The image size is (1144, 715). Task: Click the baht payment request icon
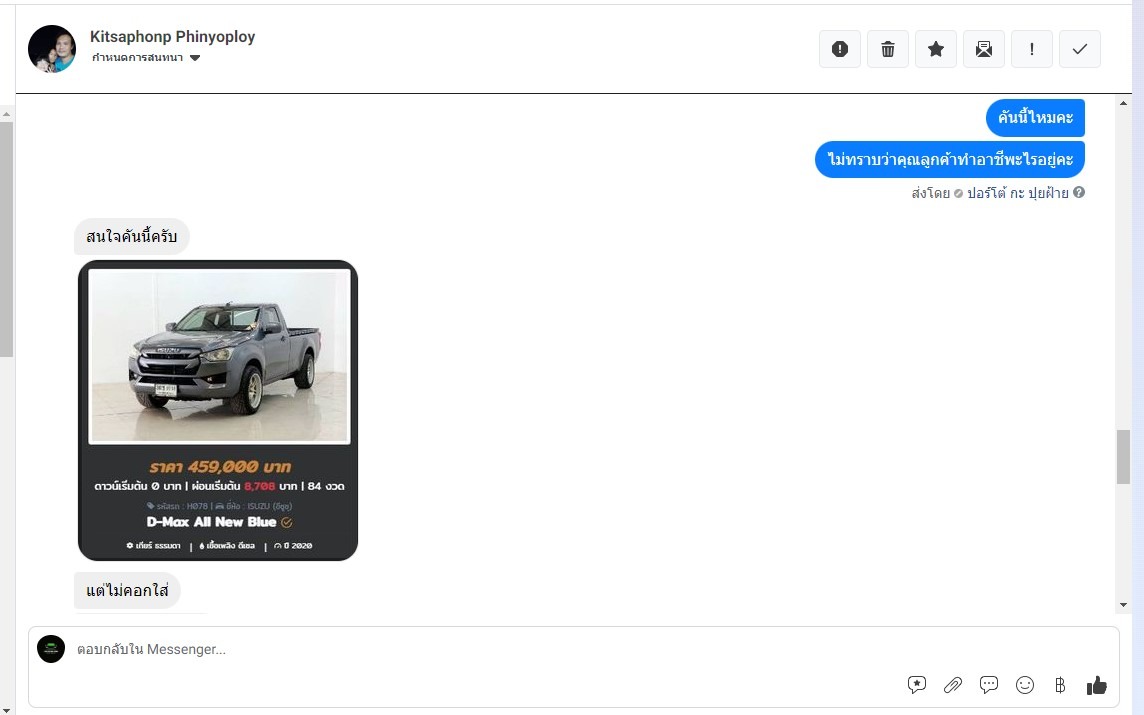click(x=1060, y=684)
